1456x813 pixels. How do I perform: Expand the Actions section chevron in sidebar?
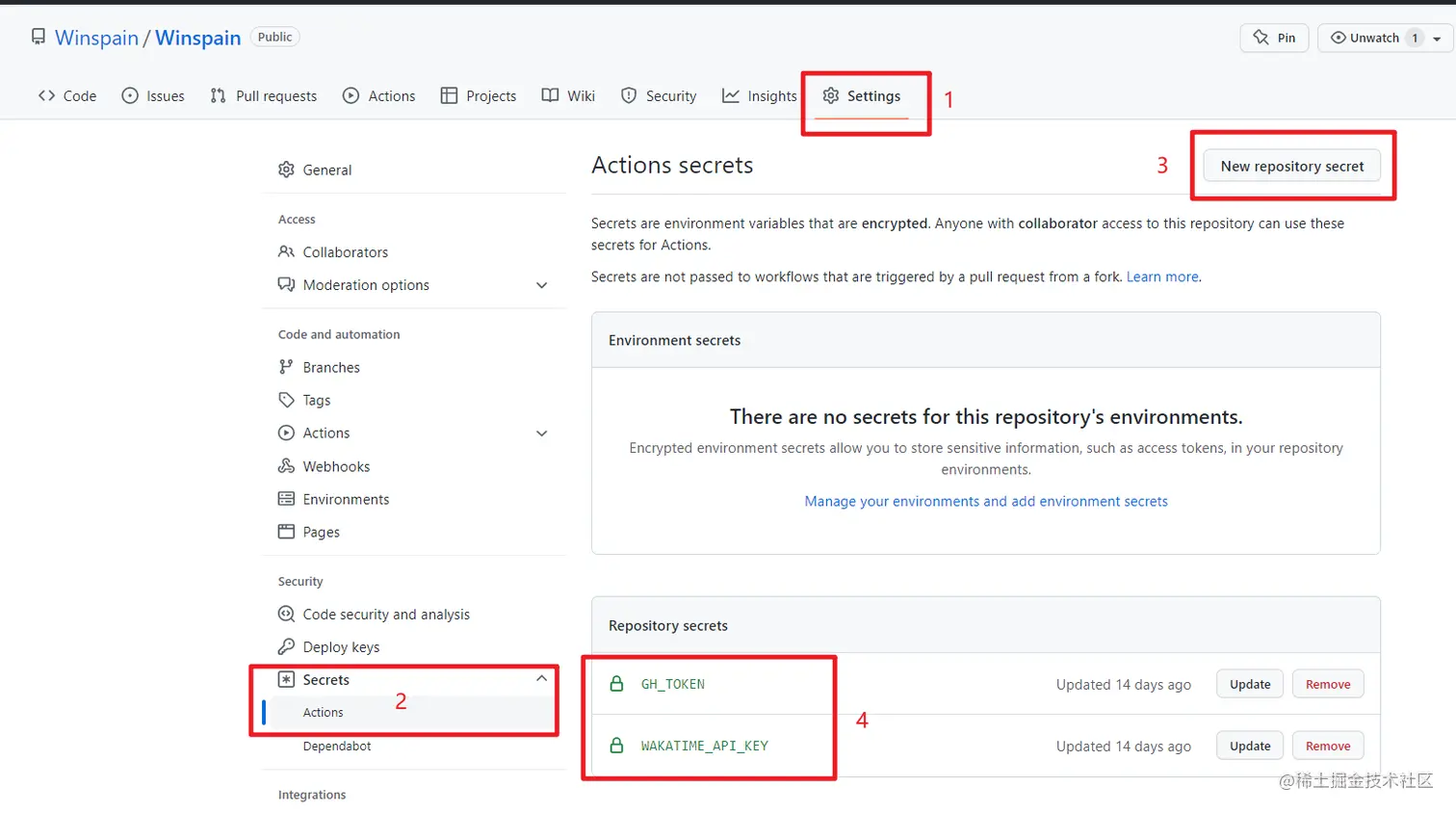pos(542,433)
